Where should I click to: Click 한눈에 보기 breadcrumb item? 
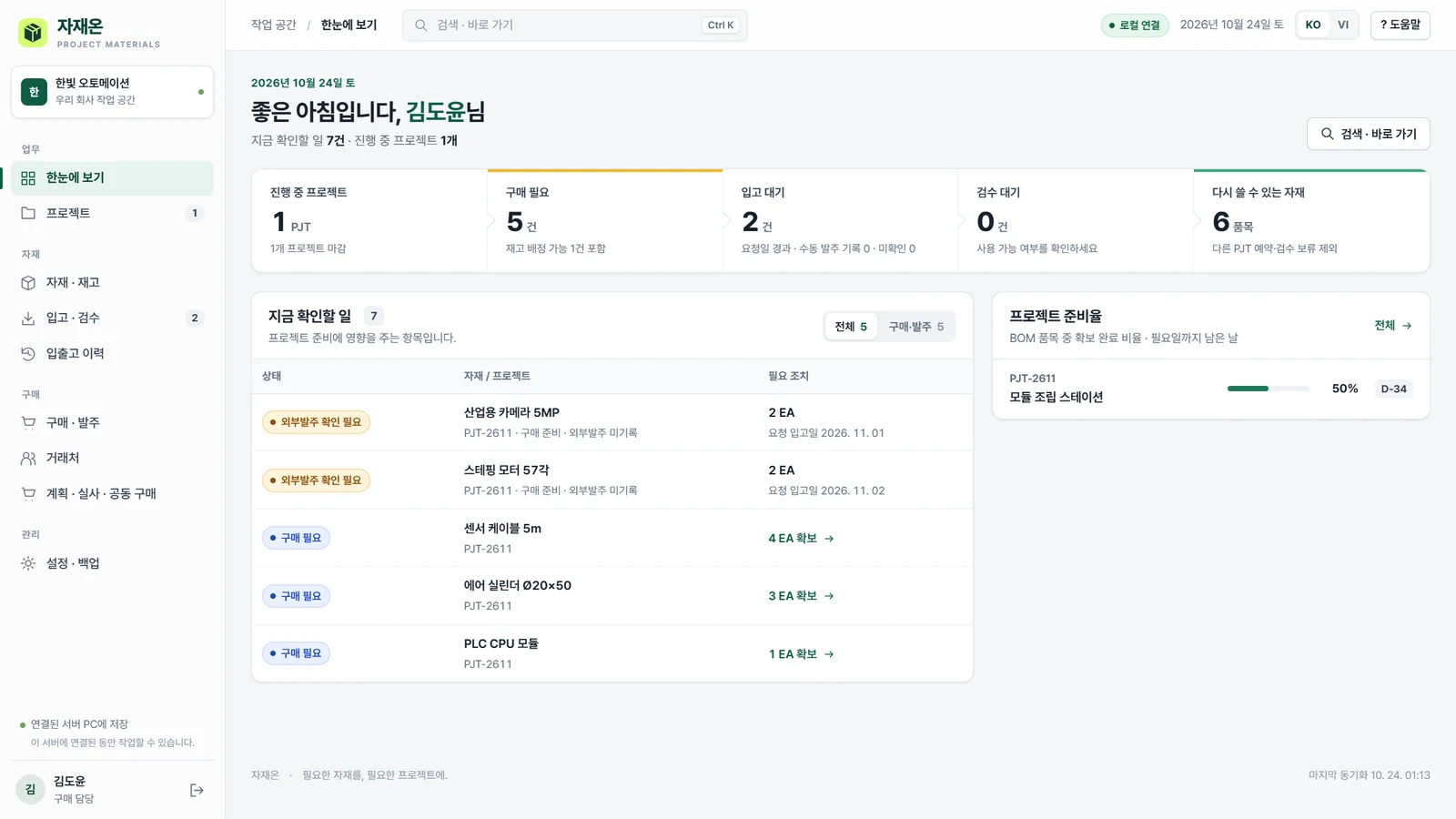(349, 25)
